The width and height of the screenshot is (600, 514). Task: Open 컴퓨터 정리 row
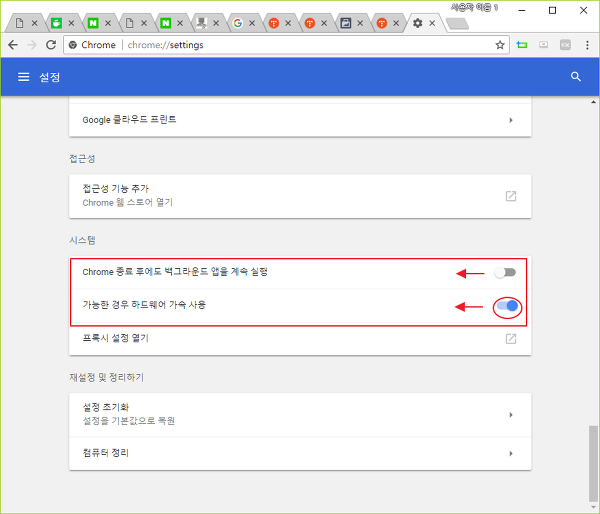click(300, 454)
